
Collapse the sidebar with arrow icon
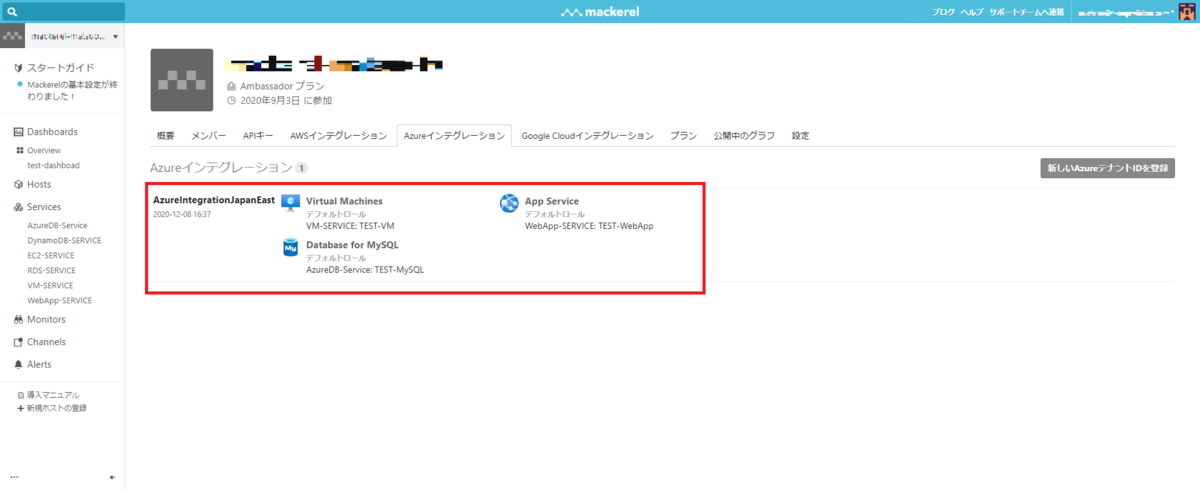coord(112,477)
